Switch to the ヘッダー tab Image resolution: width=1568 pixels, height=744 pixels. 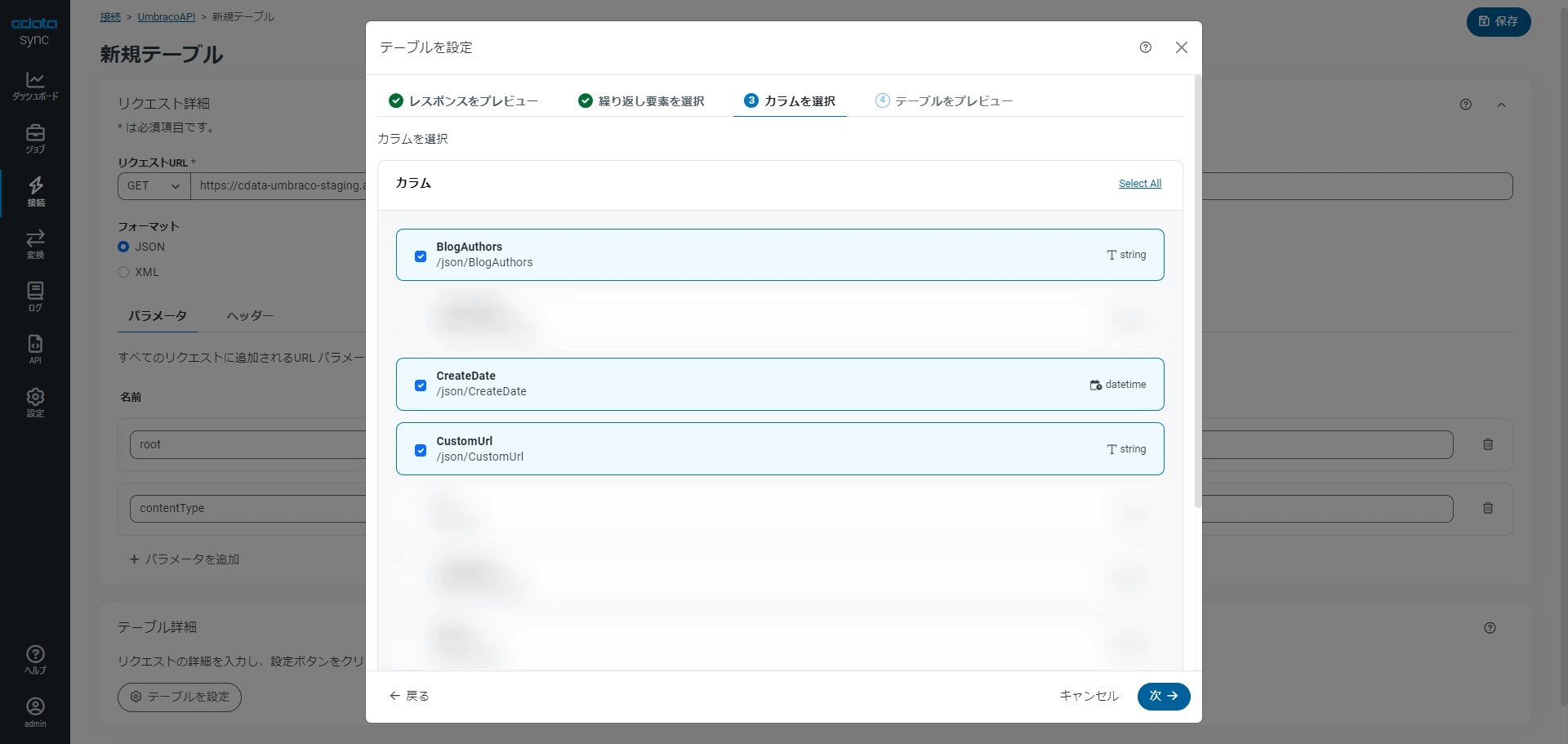click(250, 316)
